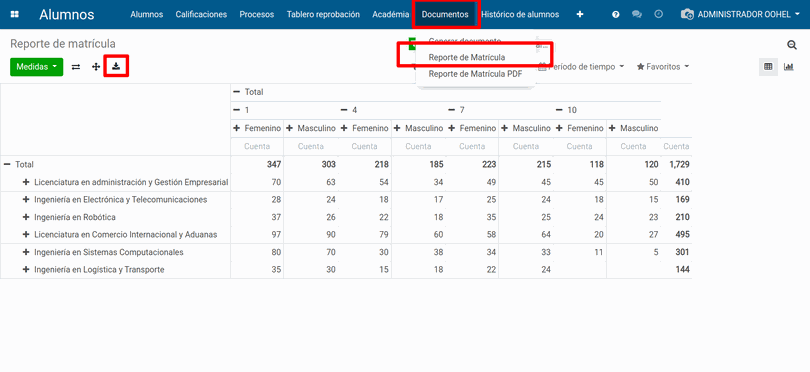Open the conversations chat icon

637,14
